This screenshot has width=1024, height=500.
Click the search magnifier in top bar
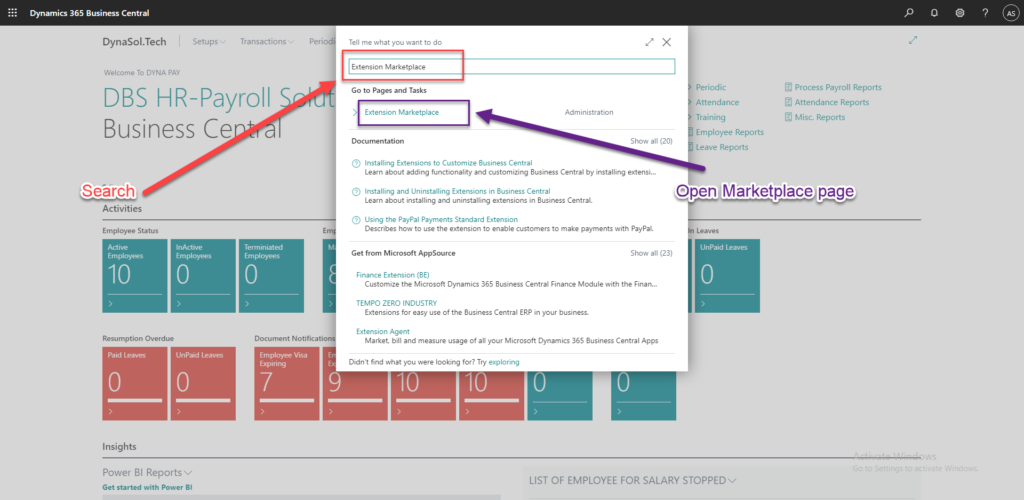pos(908,13)
